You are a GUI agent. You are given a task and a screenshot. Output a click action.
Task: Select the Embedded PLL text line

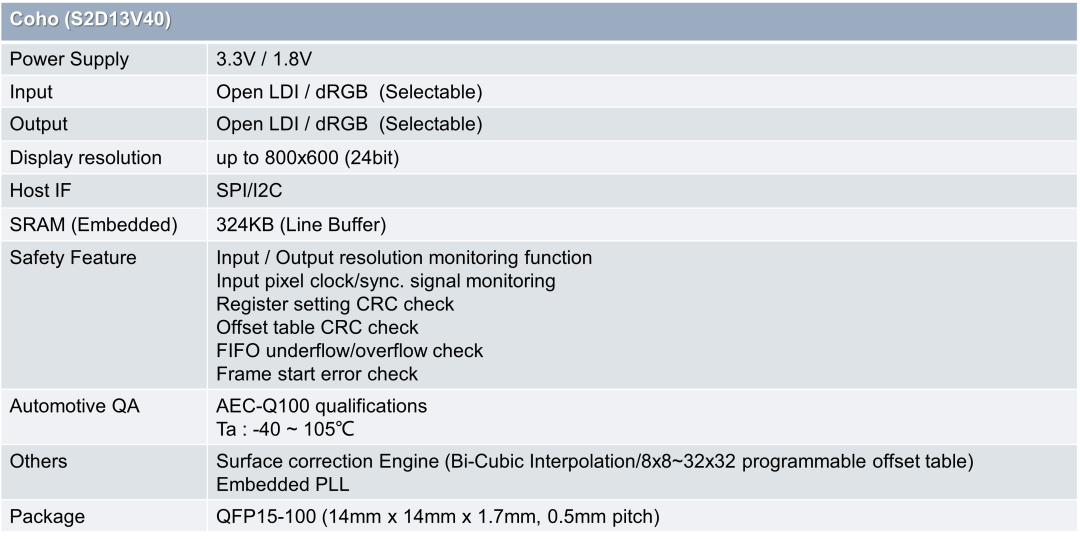(283, 485)
